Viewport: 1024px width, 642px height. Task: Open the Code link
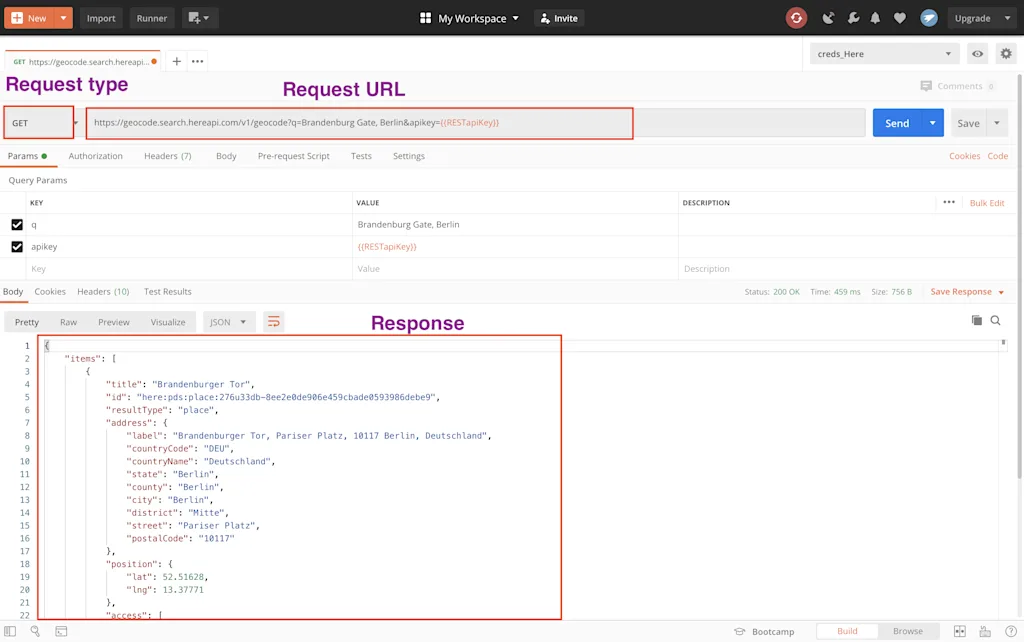[997, 156]
